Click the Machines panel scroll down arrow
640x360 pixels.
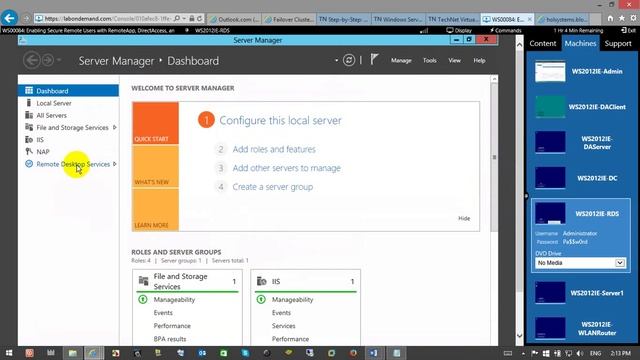point(520,336)
